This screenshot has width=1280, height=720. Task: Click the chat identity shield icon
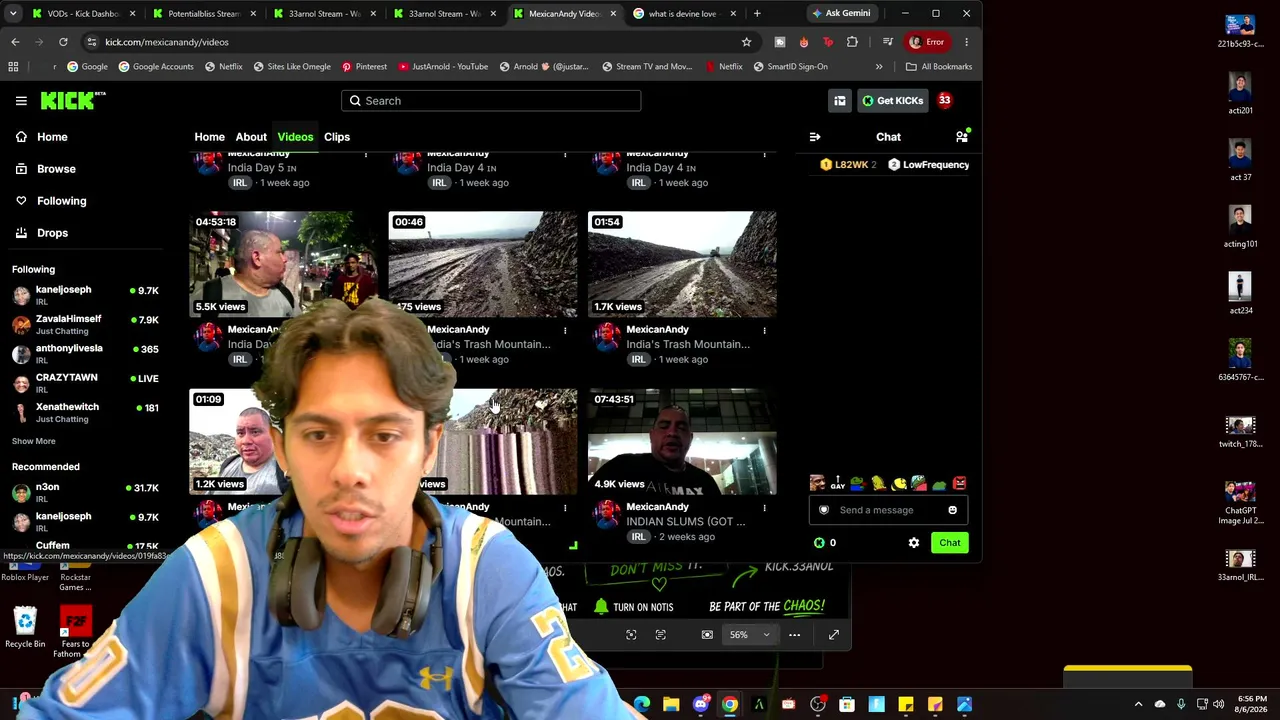point(824,510)
